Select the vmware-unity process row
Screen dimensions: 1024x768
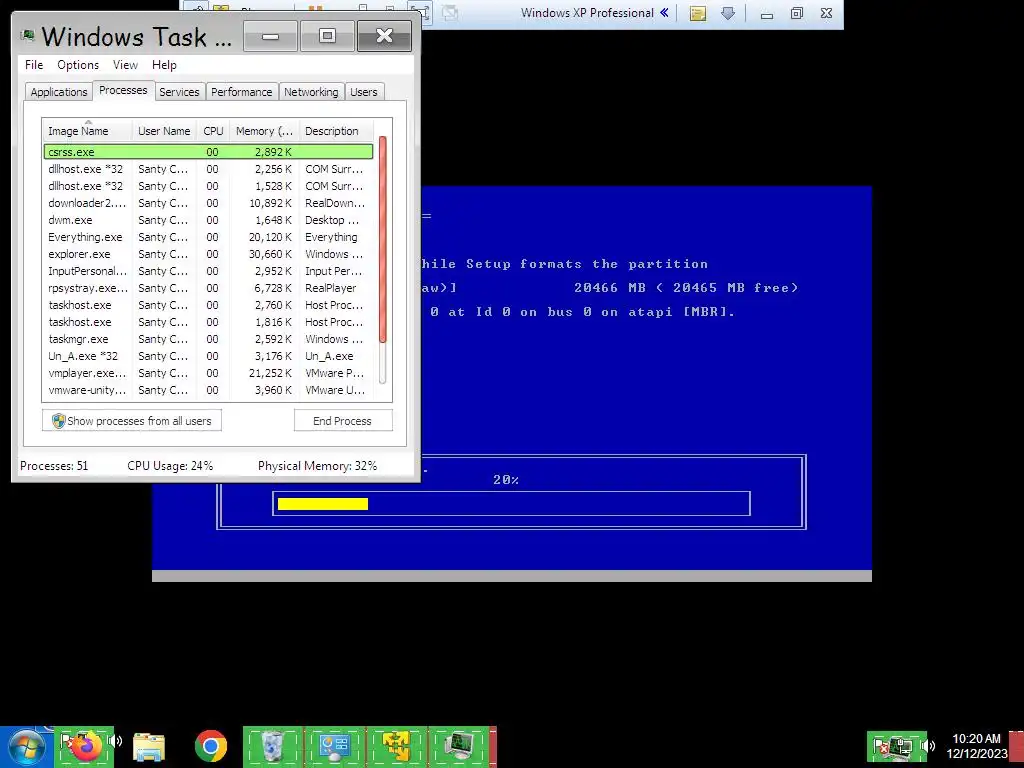[208, 389]
